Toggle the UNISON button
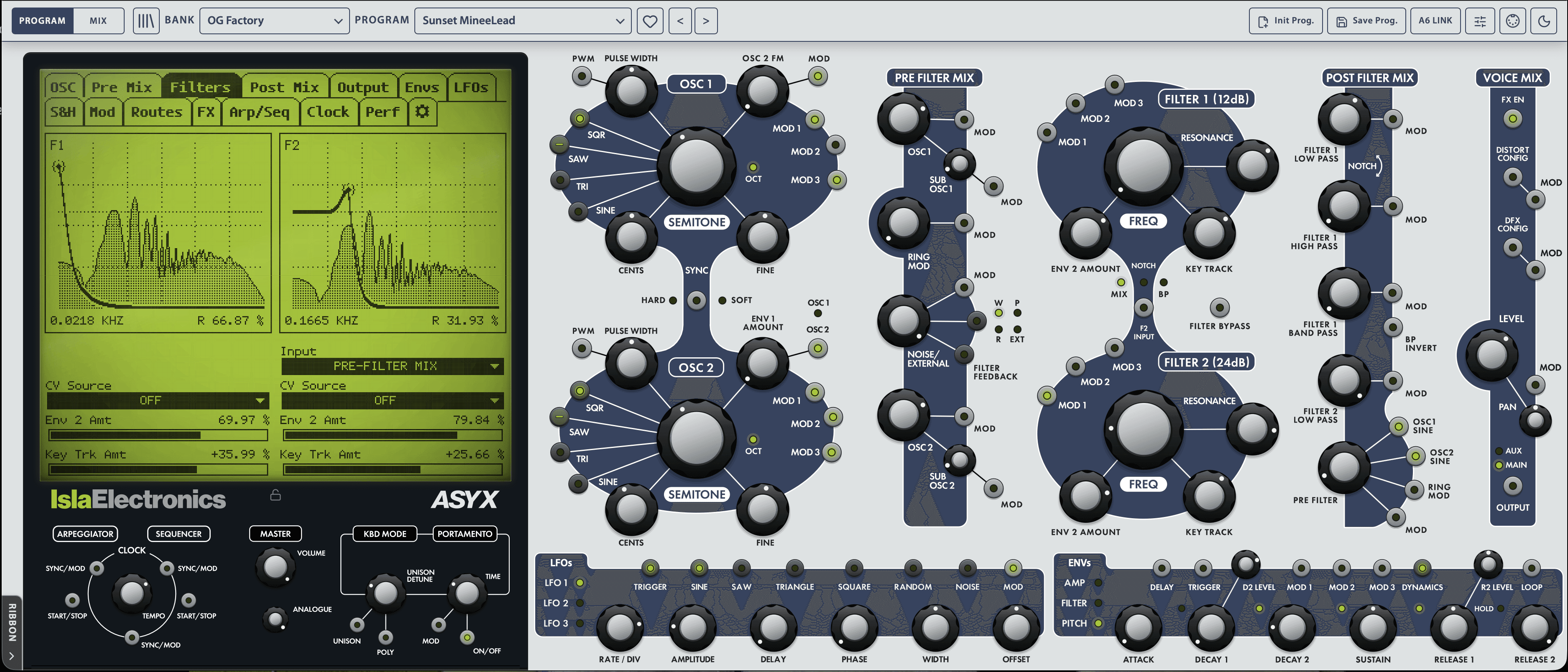 pos(358,624)
